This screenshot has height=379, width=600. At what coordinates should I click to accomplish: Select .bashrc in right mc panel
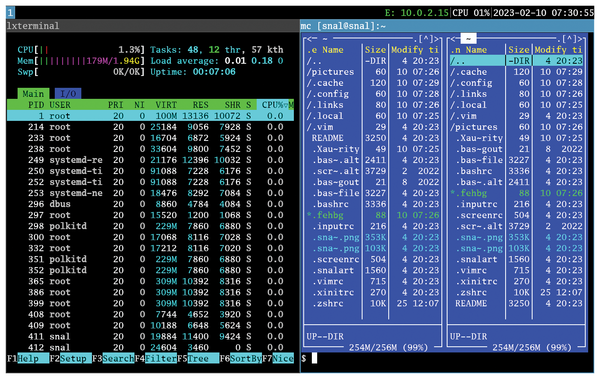click(517, 171)
